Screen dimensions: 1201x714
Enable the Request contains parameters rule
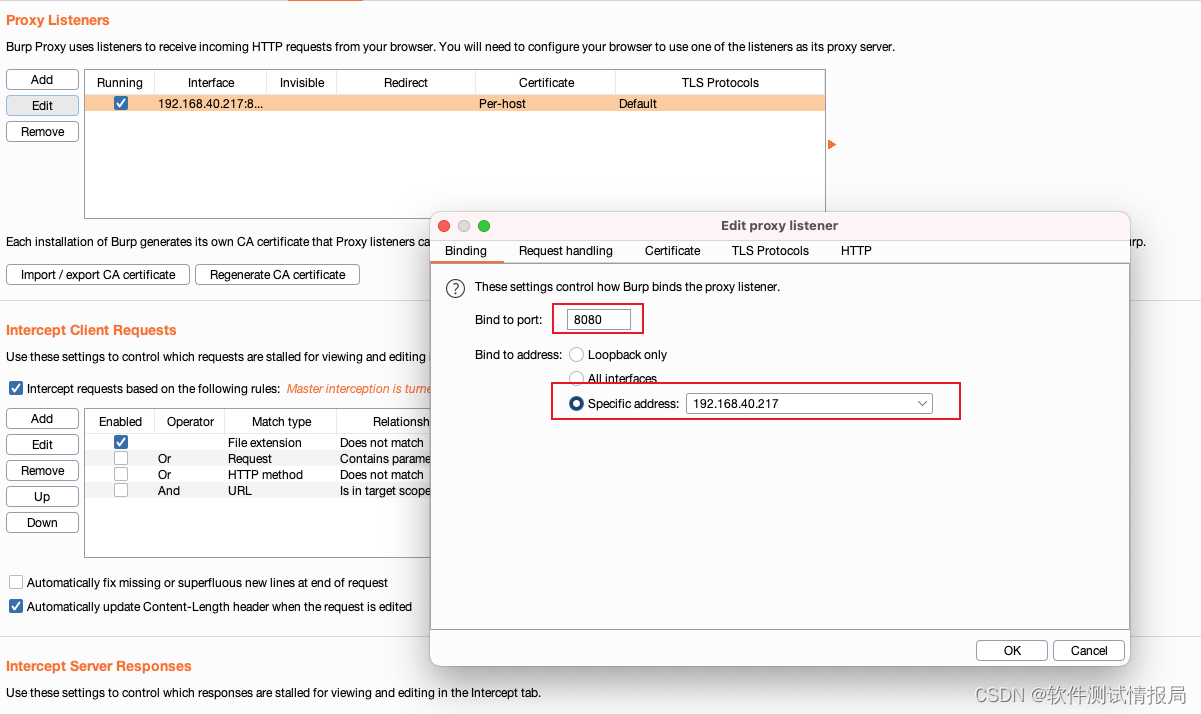pos(121,458)
